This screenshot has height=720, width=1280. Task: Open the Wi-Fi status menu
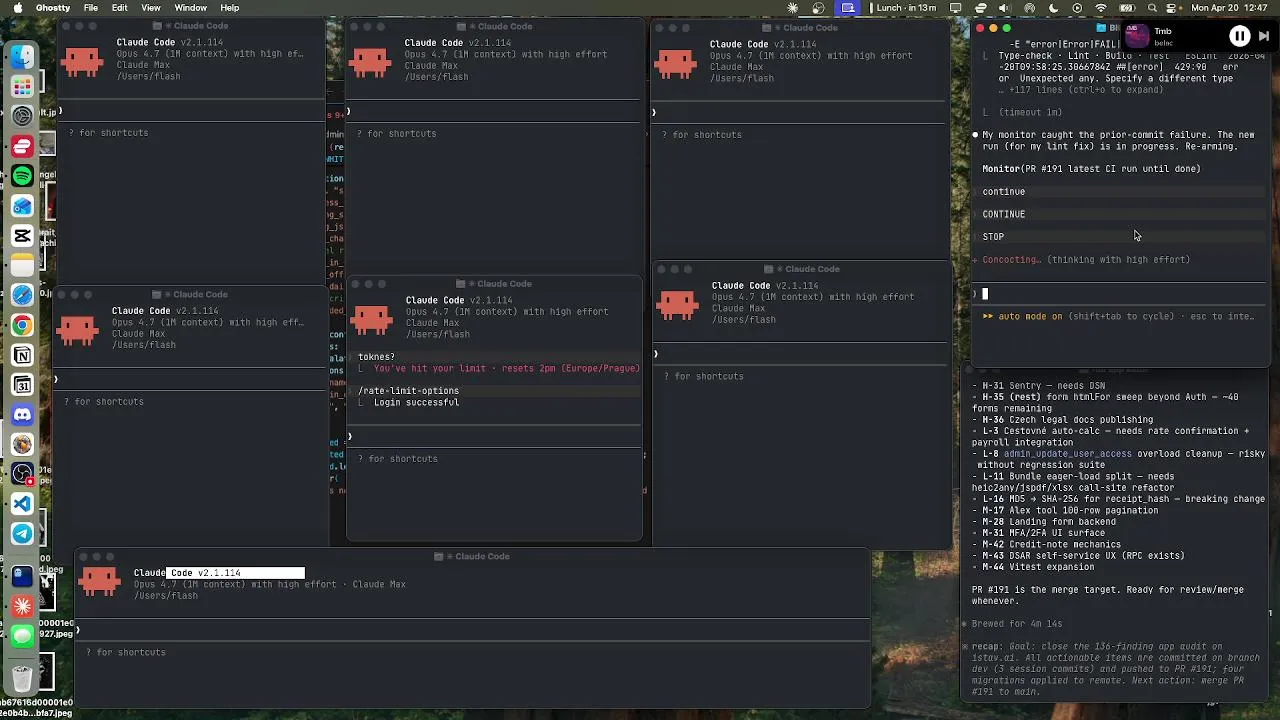[x=1101, y=8]
